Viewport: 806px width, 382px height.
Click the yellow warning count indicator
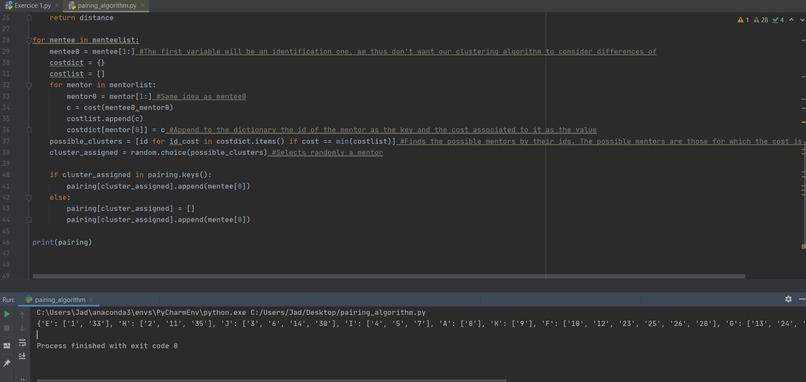[743, 20]
